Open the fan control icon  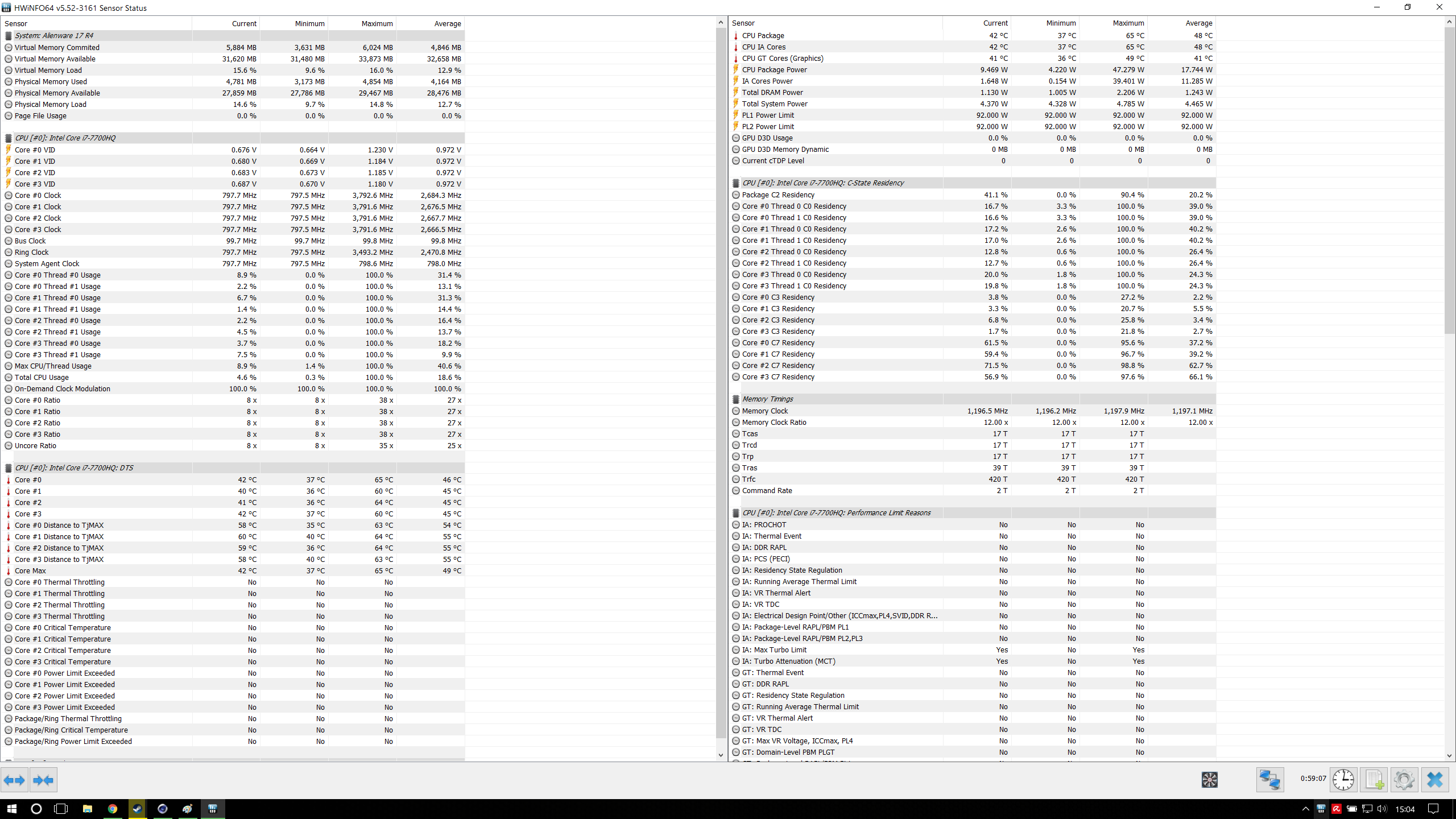click(1209, 780)
